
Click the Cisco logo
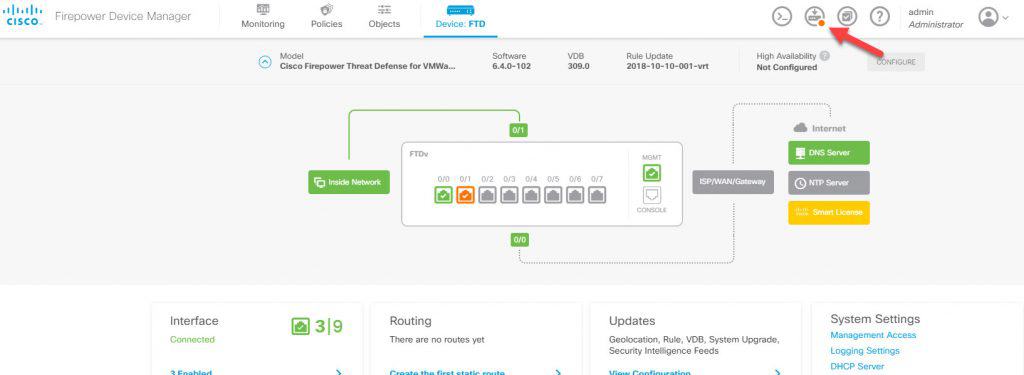click(x=24, y=16)
